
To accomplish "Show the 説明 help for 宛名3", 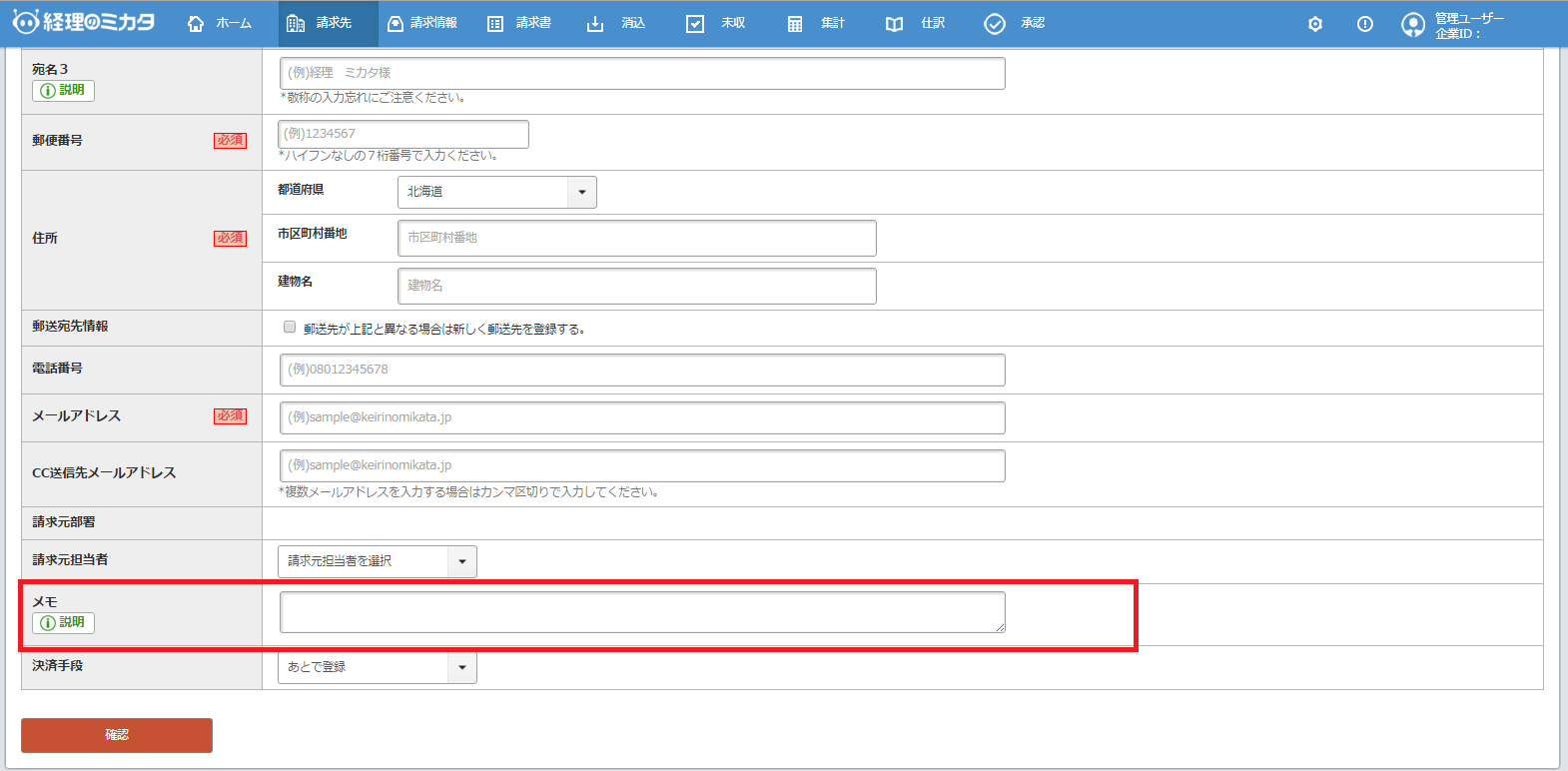I will pyautogui.click(x=63, y=90).
